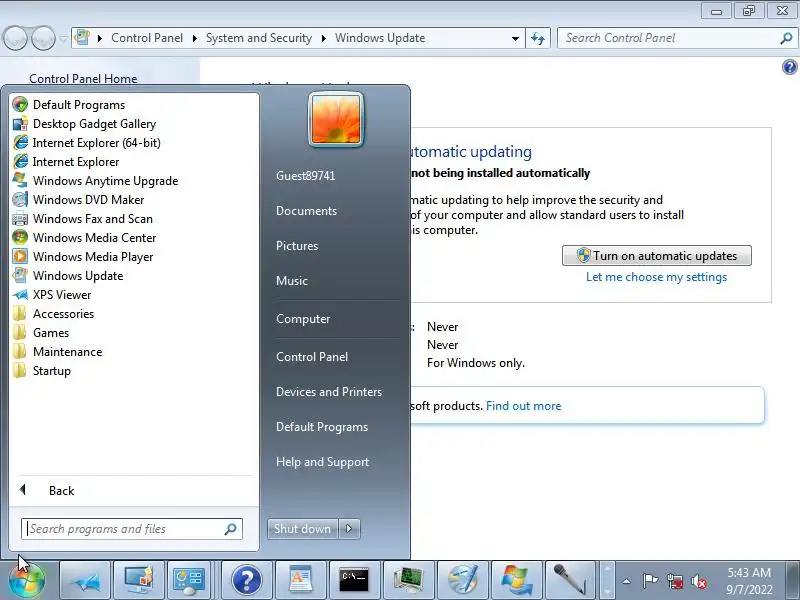Launch Internet Explorer 32-bit entry
The image size is (800, 600).
pyautogui.click(x=76, y=162)
